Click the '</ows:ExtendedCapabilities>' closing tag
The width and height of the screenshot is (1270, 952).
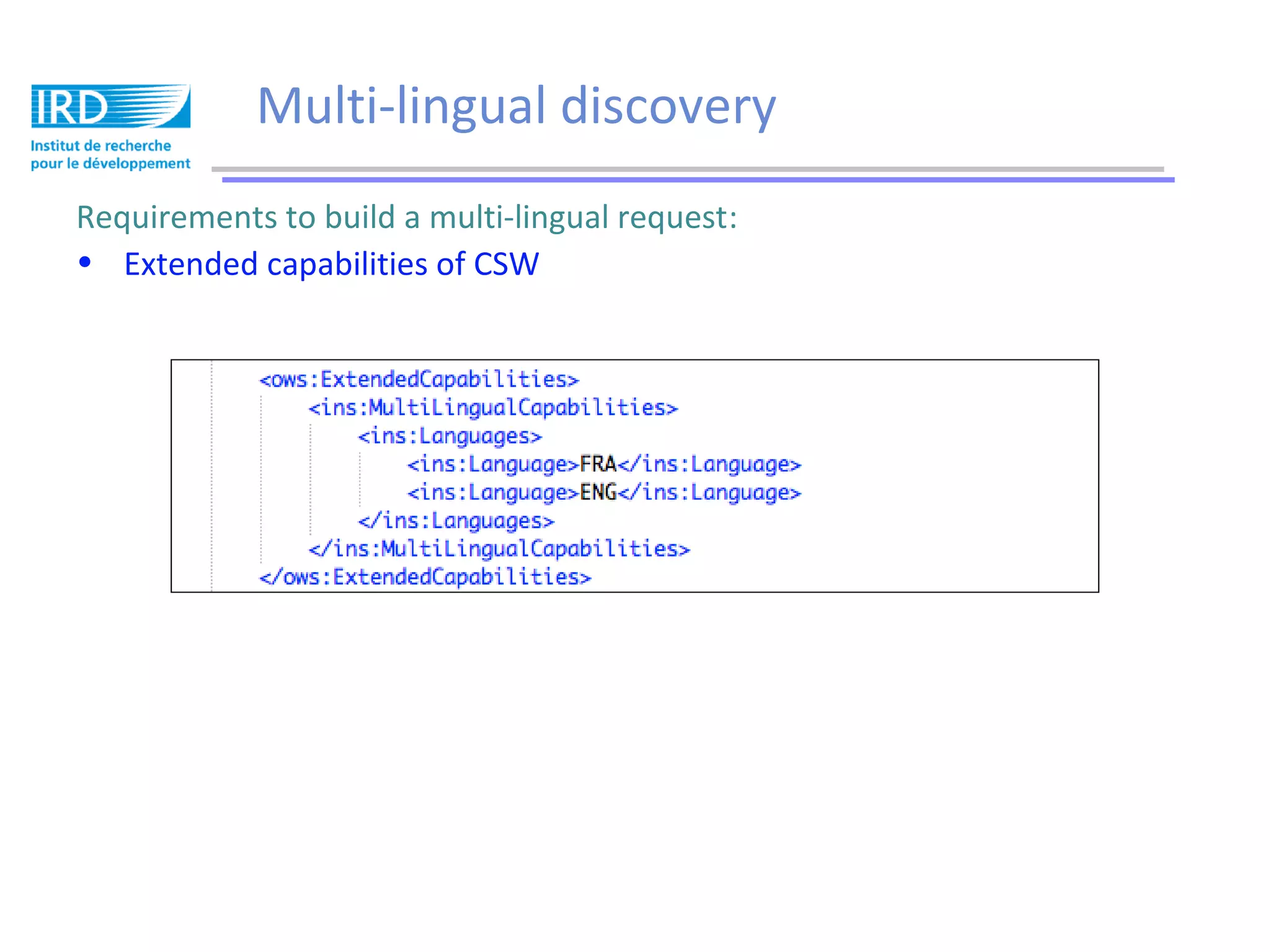[425, 577]
